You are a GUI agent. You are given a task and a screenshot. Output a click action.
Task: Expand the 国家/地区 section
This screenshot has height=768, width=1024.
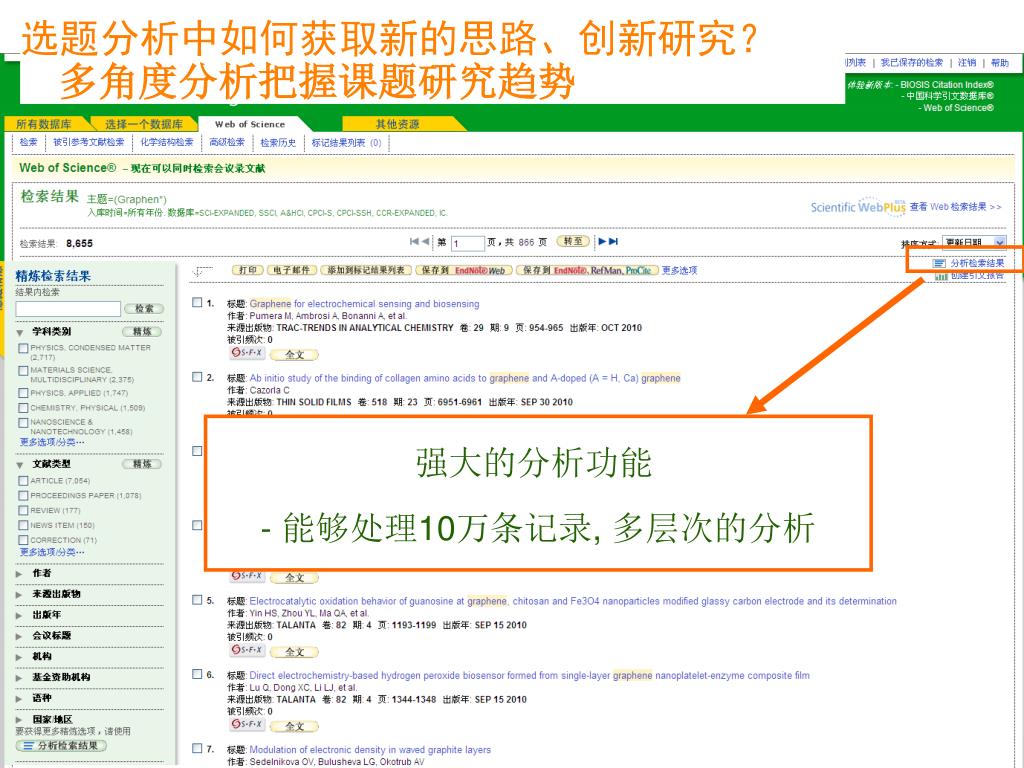point(20,720)
